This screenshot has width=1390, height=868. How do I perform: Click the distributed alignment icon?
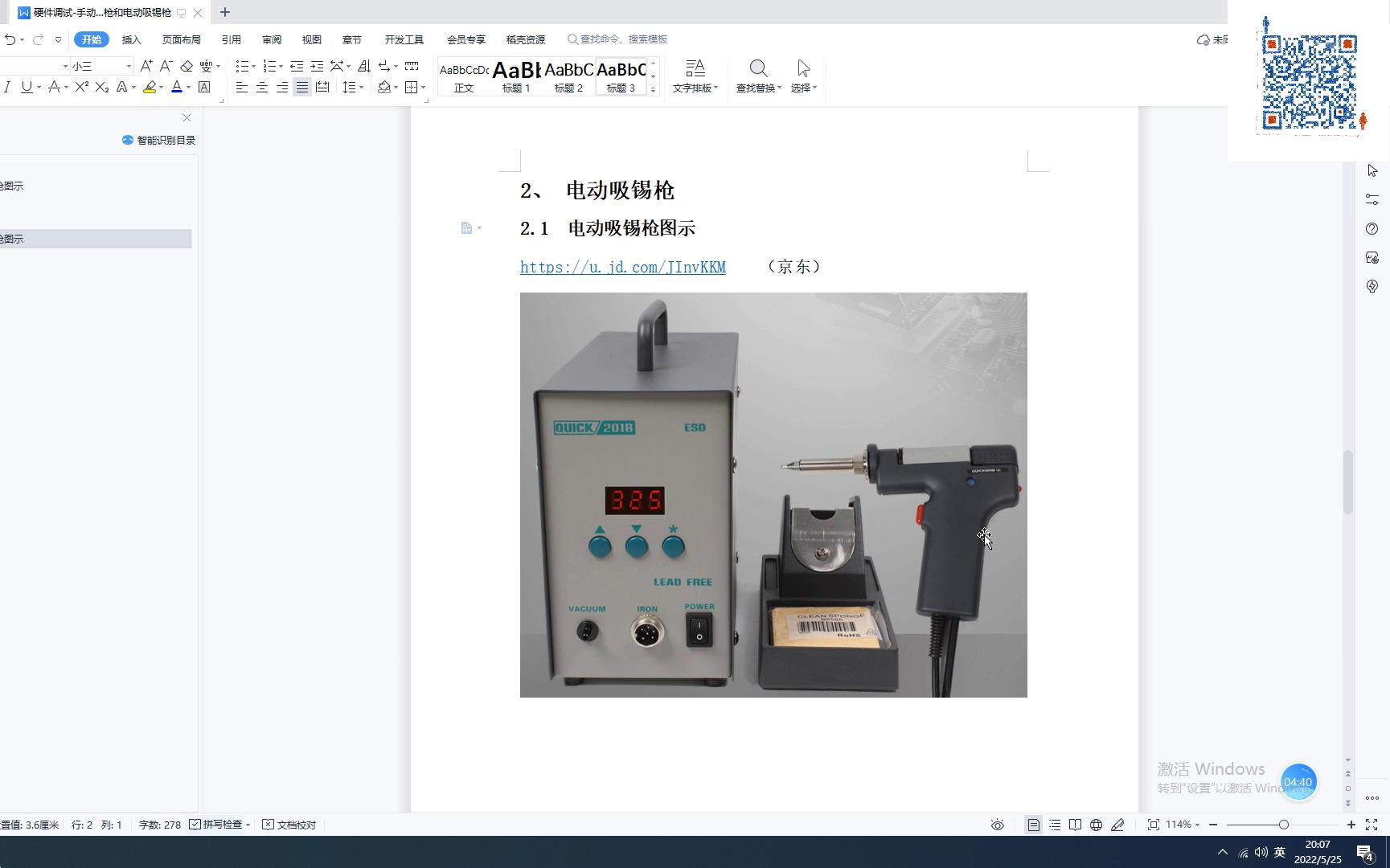(x=322, y=87)
